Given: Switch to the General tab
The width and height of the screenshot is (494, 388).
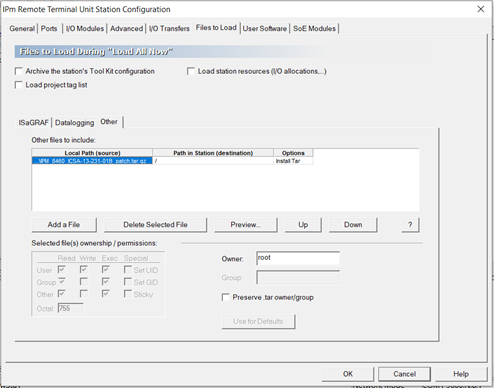Looking at the screenshot, I should coord(22,29).
